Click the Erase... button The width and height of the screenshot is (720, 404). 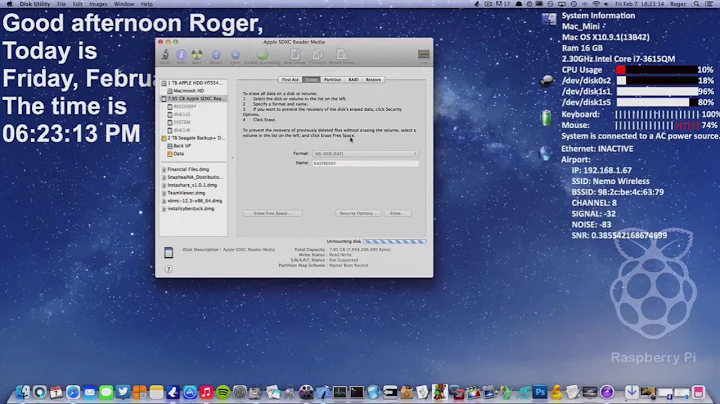point(398,213)
